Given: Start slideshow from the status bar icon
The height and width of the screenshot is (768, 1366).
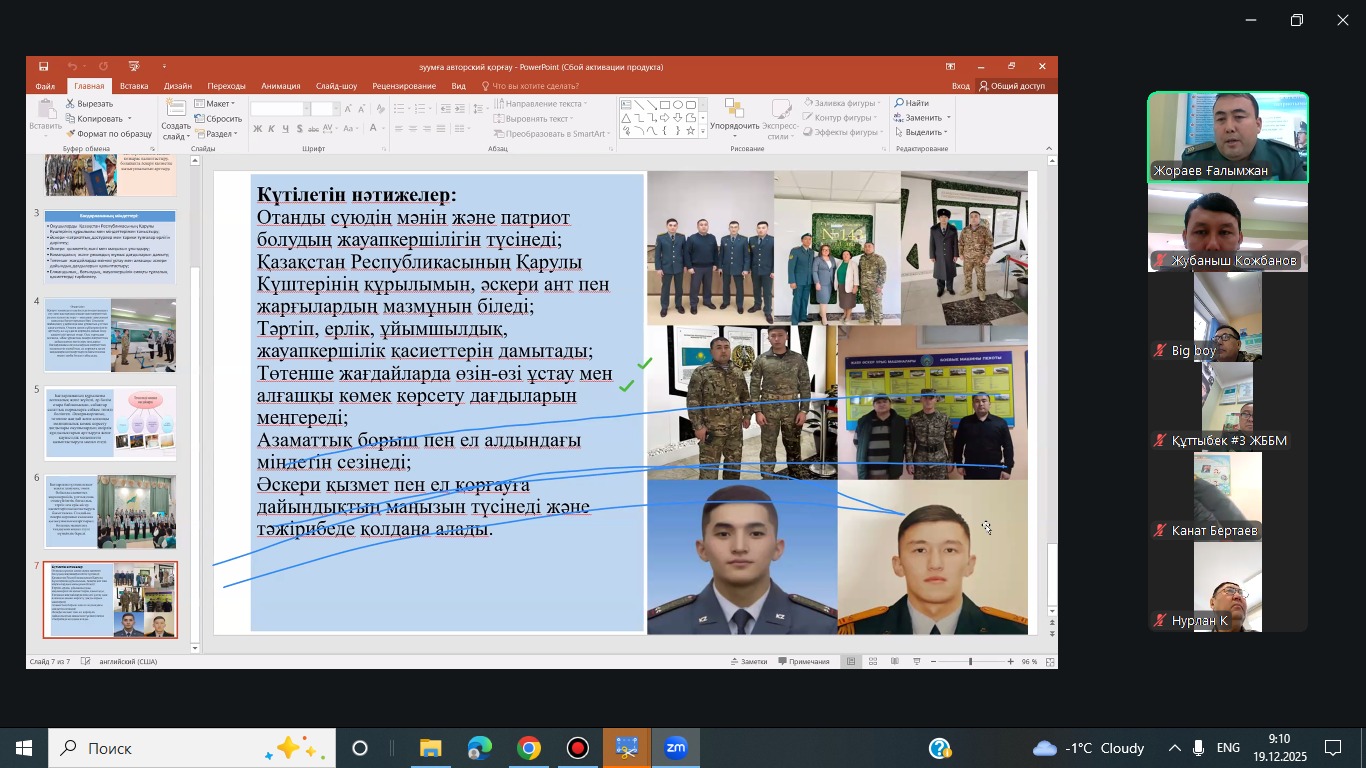Looking at the screenshot, I should pos(915,662).
